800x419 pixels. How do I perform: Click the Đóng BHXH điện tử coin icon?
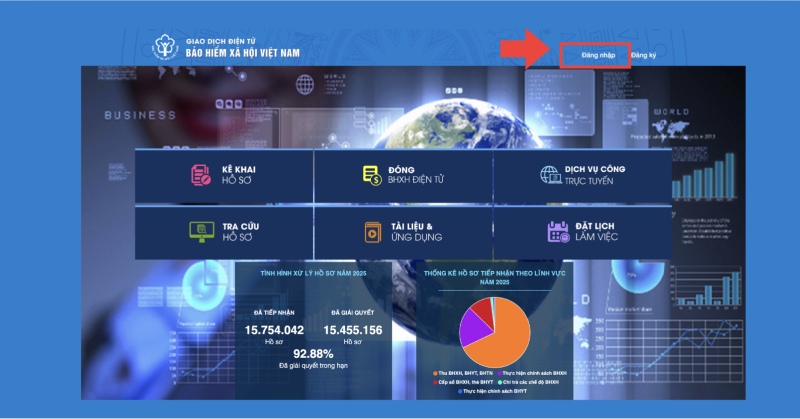372,175
